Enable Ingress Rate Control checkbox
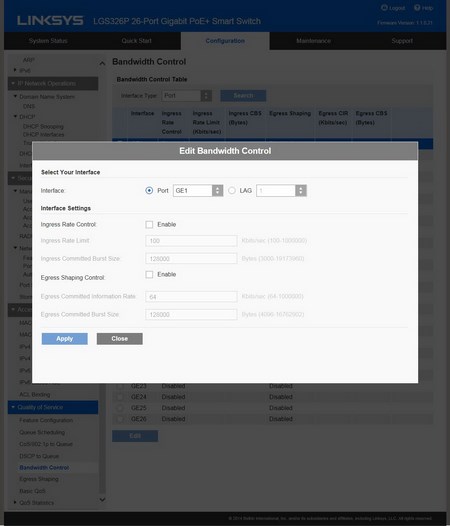This screenshot has width=450, height=526. tap(149, 224)
